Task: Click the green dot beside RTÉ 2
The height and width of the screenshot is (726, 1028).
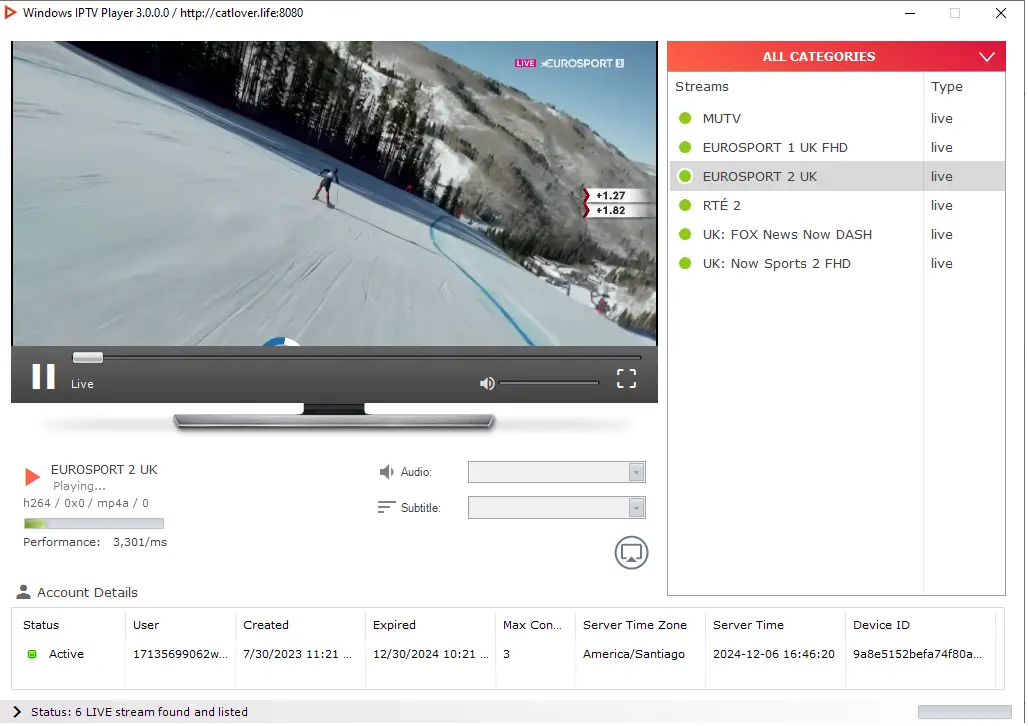Action: 685,205
